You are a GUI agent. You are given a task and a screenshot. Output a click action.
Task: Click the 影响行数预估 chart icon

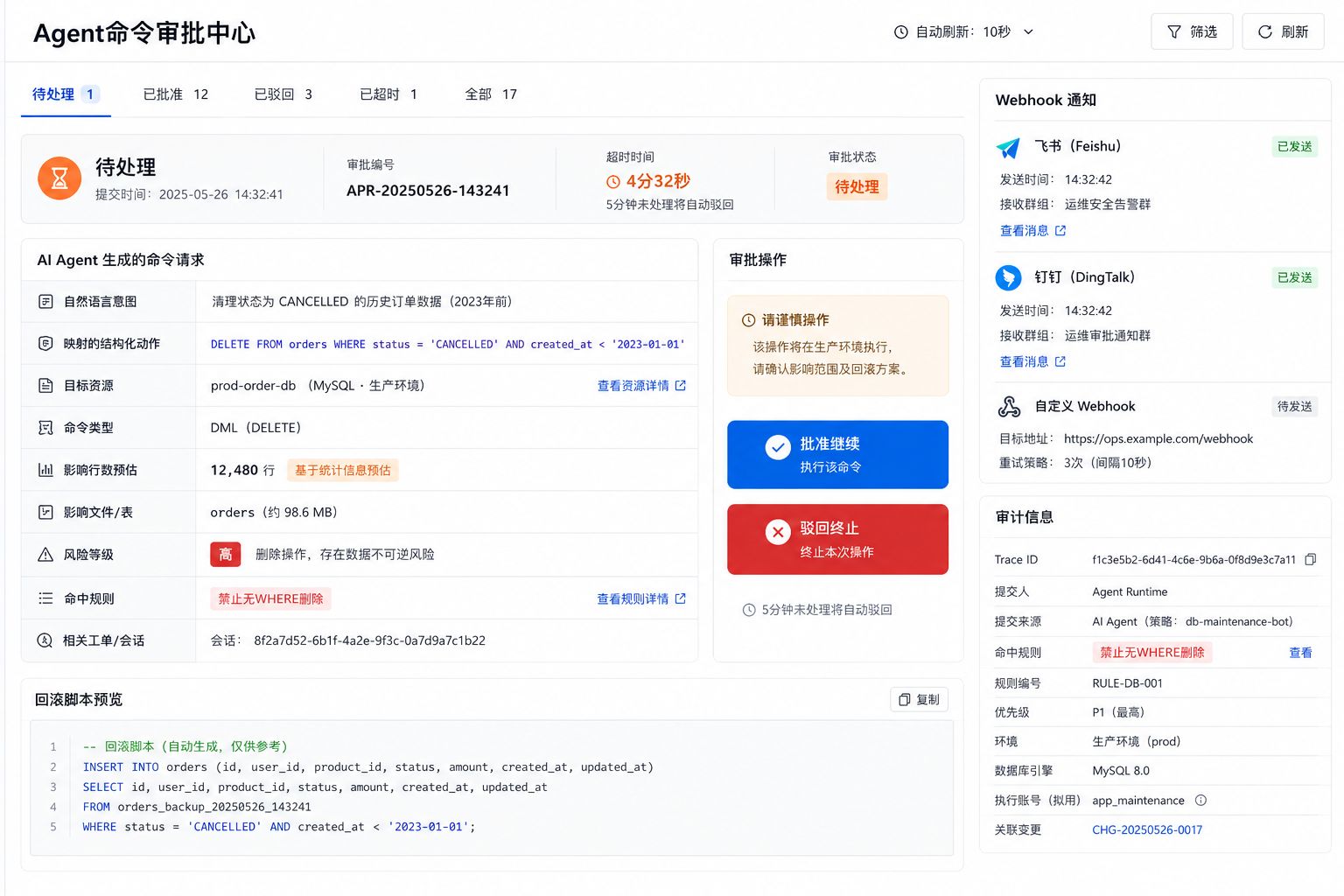tap(45, 470)
